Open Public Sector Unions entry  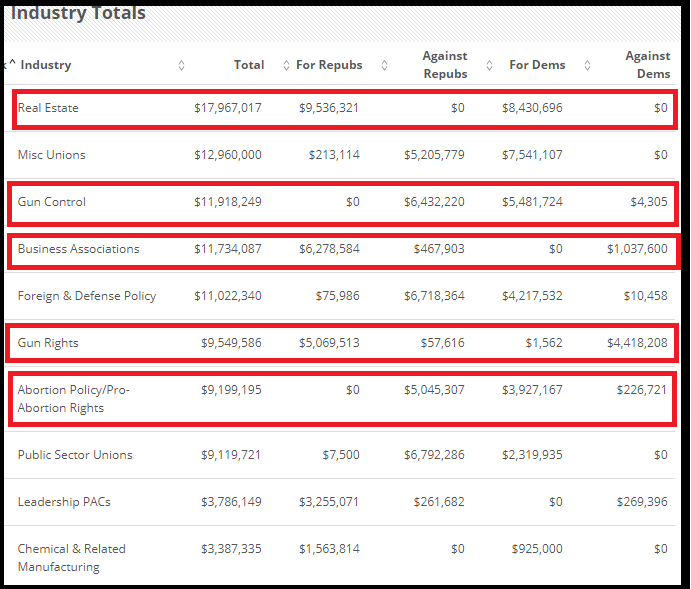(75, 455)
